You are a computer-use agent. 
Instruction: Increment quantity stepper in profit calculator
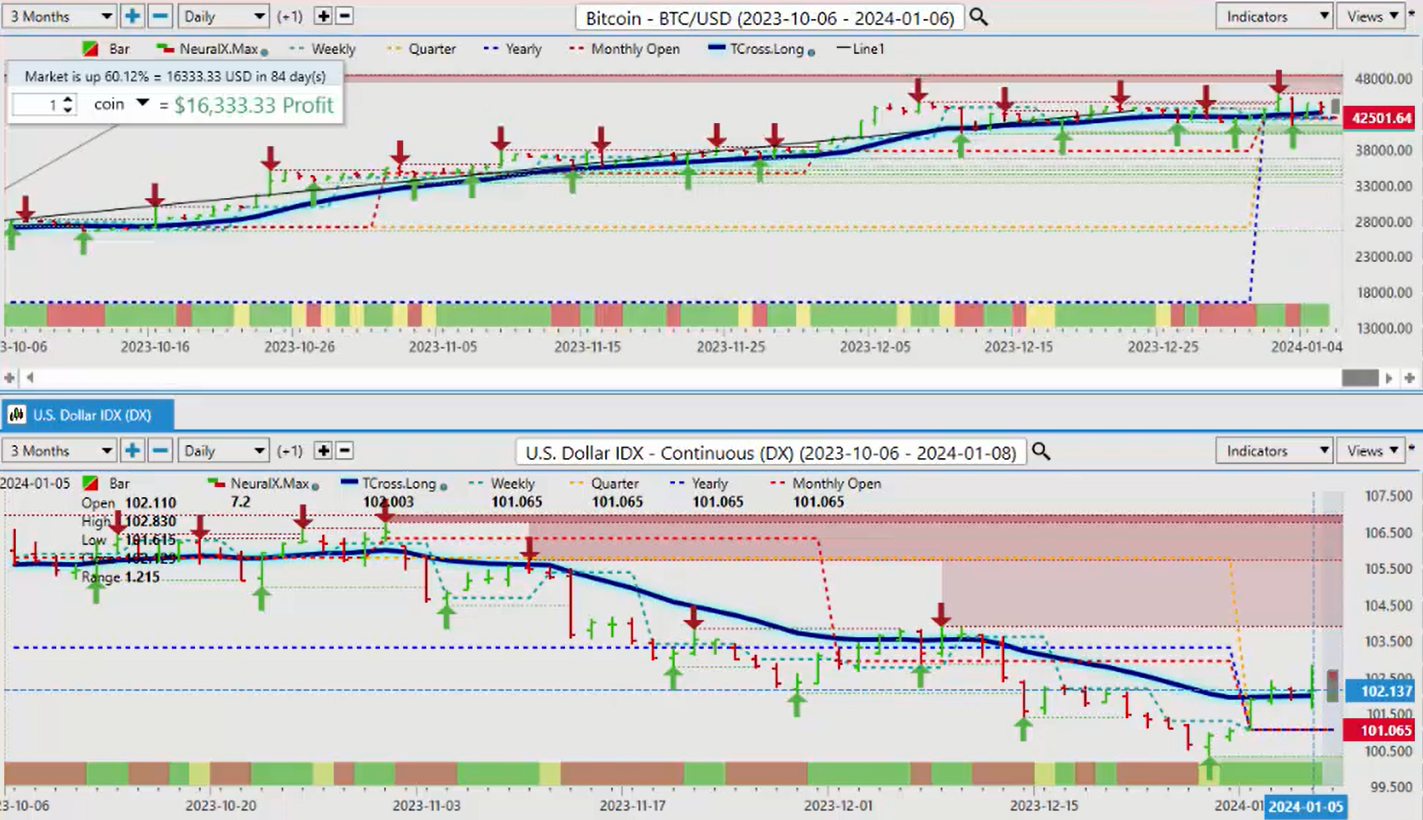(68, 99)
